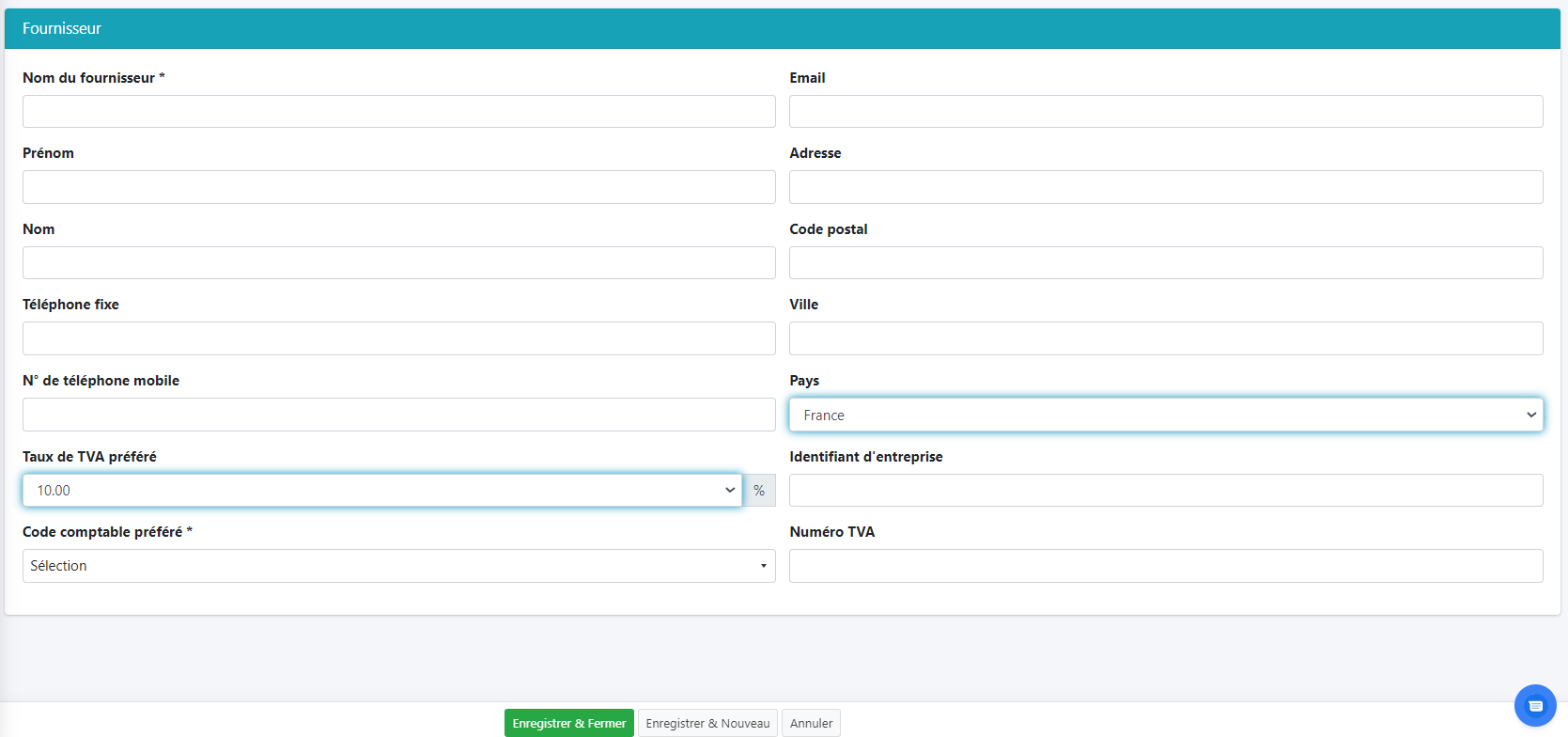Open the Code comptable préféré selector
This screenshot has width=1568, height=737.
pyautogui.click(x=398, y=566)
